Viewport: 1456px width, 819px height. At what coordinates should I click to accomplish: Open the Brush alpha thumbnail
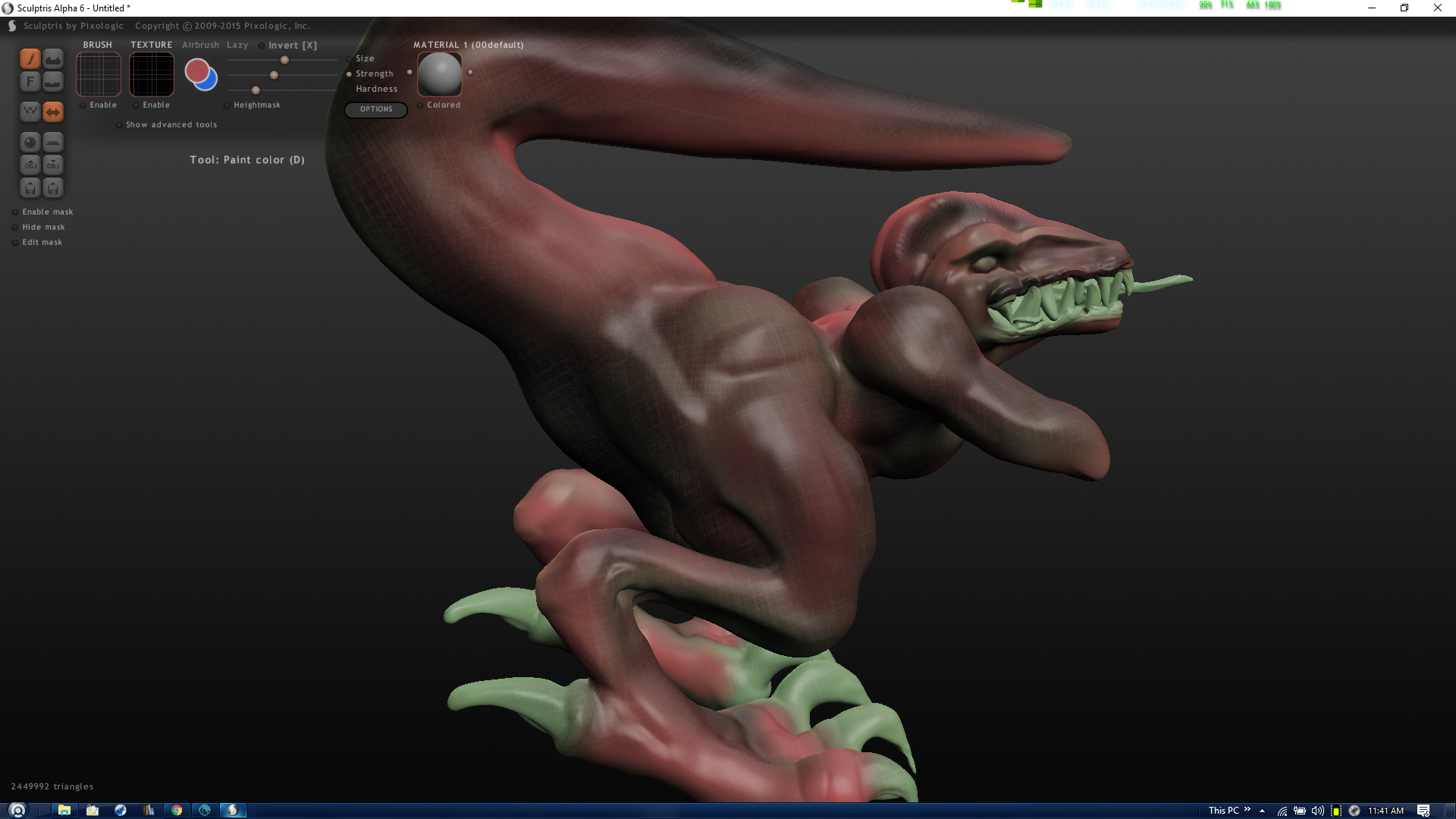coord(99,74)
